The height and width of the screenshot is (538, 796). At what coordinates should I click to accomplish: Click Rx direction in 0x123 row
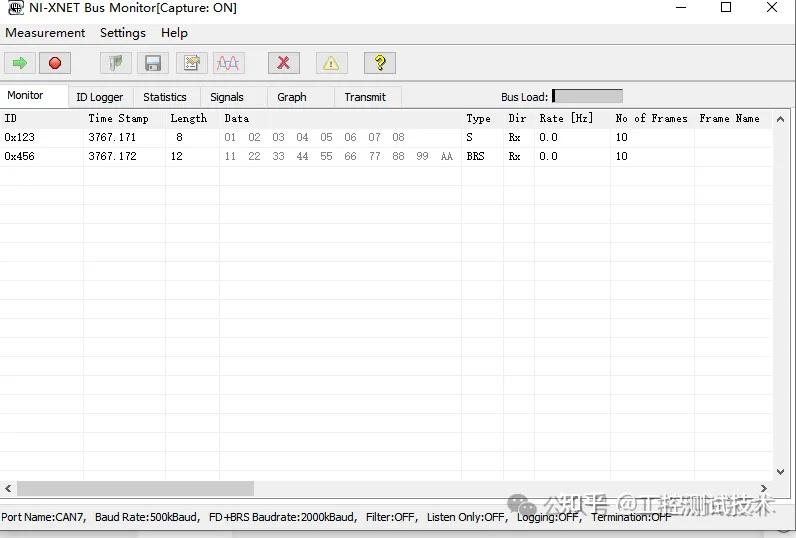pyautogui.click(x=514, y=138)
